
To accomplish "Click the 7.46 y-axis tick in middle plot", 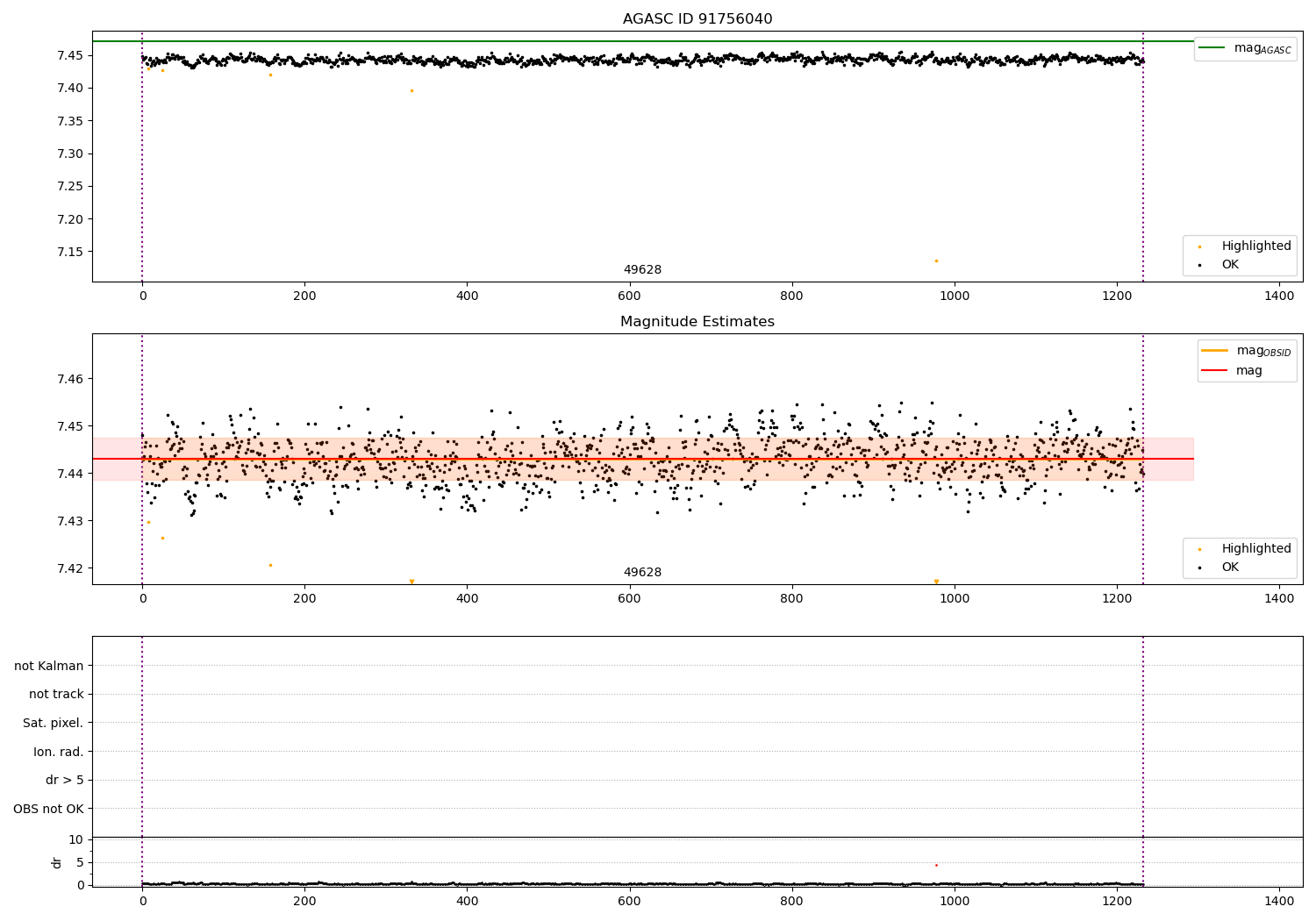I will [69, 379].
